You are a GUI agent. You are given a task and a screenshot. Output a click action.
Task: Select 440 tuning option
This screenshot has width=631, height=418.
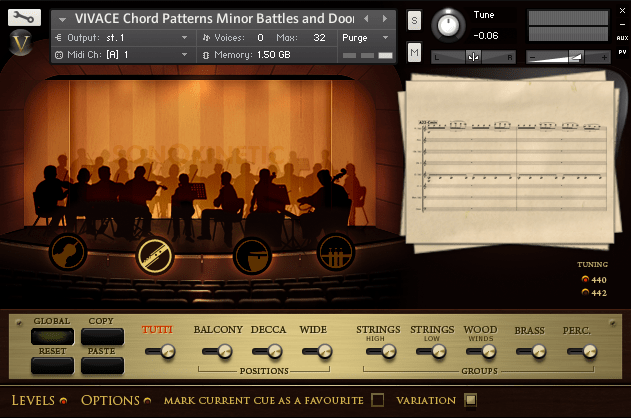click(x=585, y=279)
